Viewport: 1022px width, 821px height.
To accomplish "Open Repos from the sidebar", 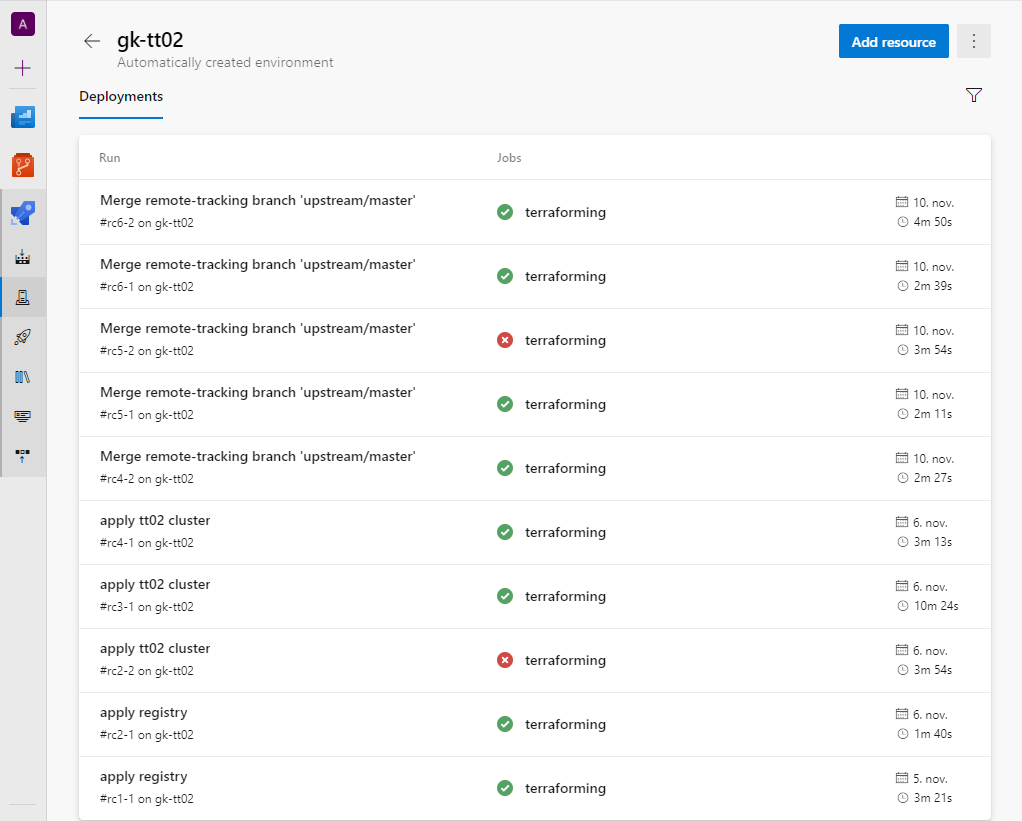I will pos(23,165).
